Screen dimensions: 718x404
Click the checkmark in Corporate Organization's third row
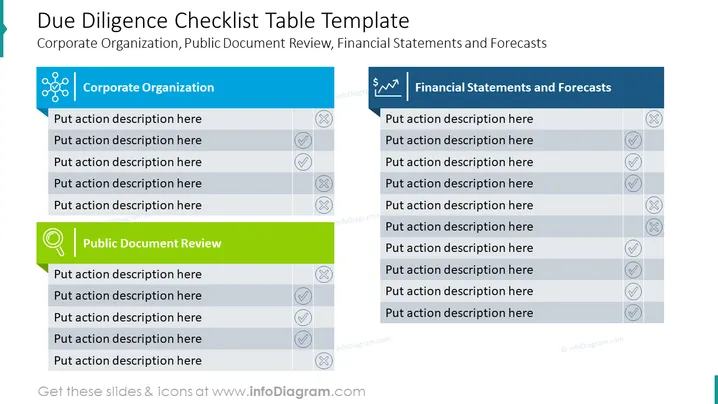point(303,162)
